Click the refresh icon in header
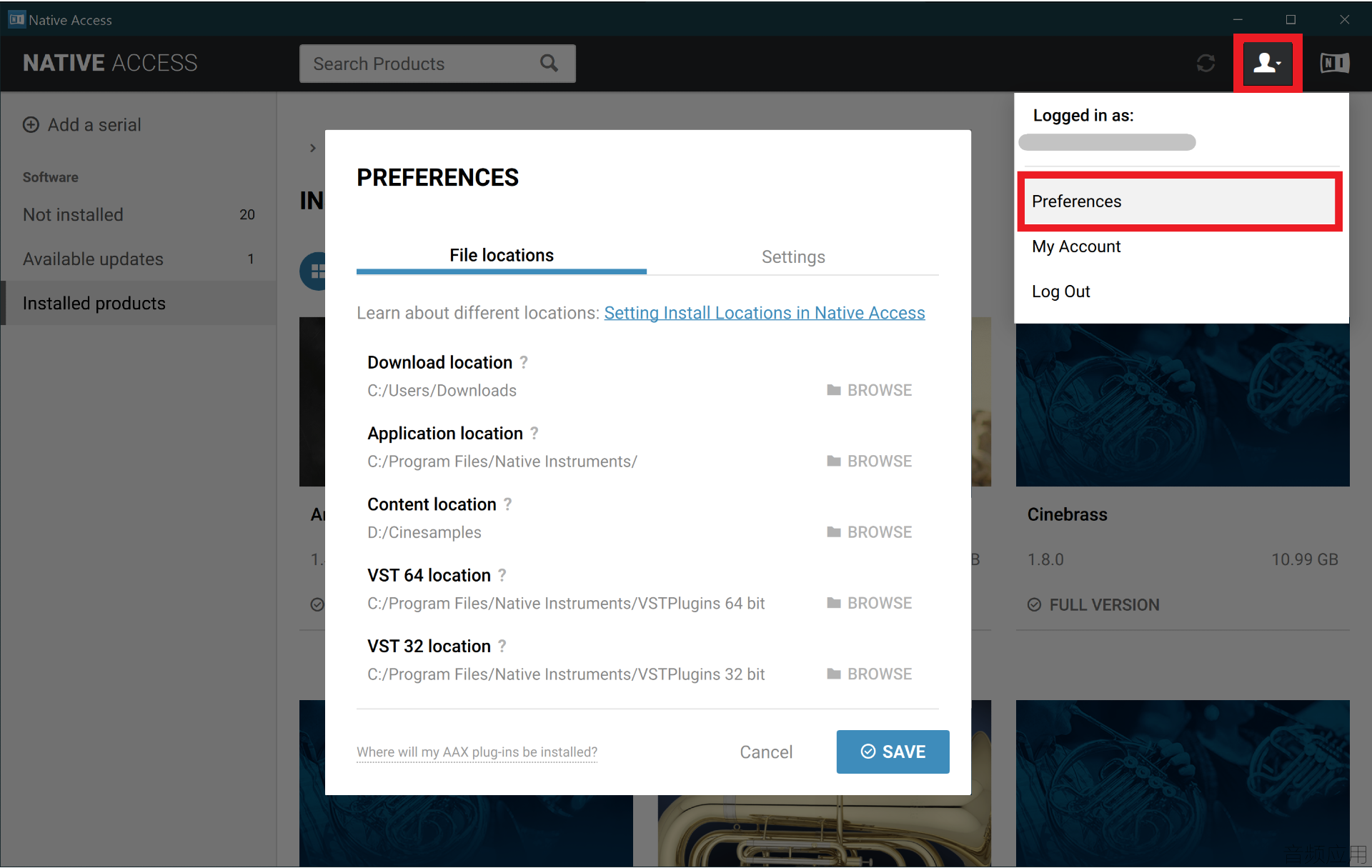This screenshot has width=1372, height=868. (1206, 64)
